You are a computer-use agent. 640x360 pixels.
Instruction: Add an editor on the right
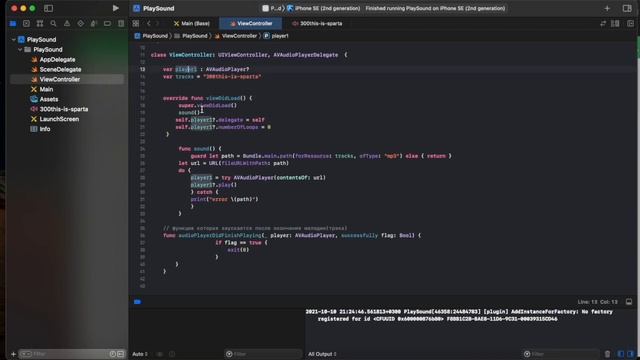[630, 24]
